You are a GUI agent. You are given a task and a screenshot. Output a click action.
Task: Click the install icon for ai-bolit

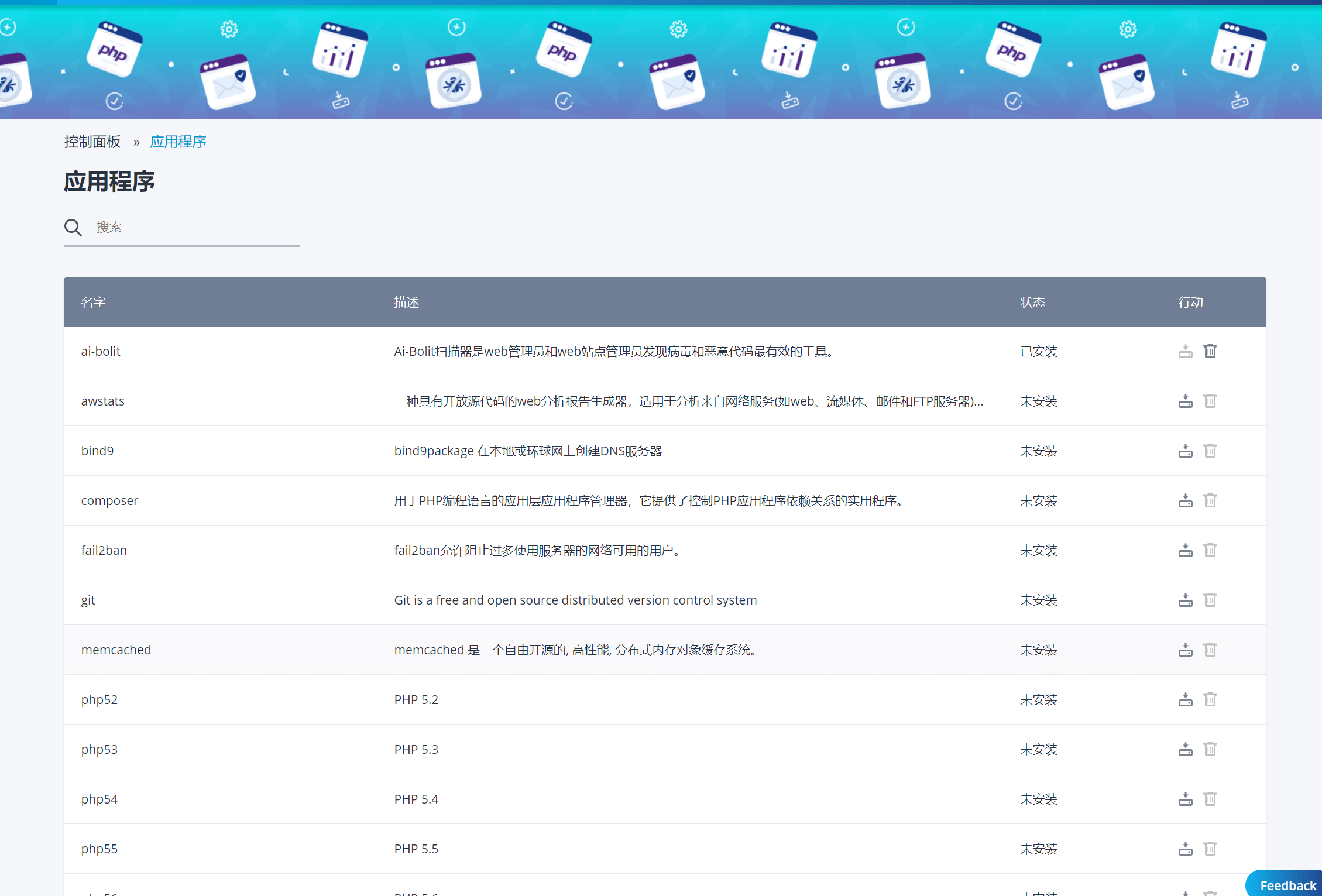(1185, 351)
